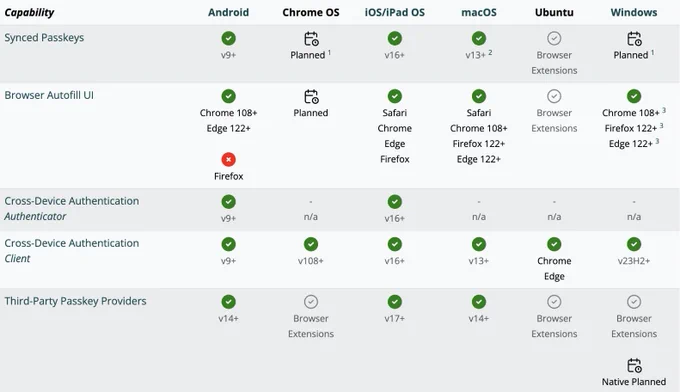Image resolution: width=680 pixels, height=392 pixels.
Task: Click footnote 2 beside macOS v13+
Action: [x=490, y=52]
